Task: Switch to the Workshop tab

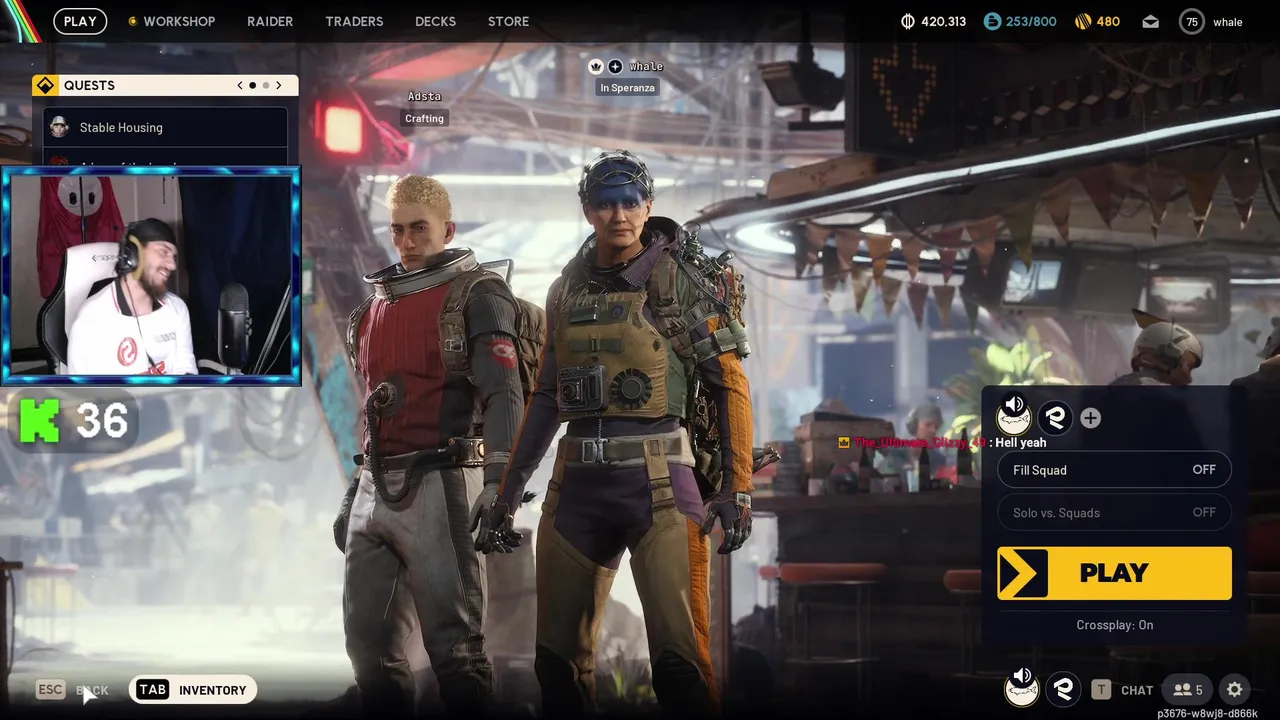Action: (x=171, y=21)
